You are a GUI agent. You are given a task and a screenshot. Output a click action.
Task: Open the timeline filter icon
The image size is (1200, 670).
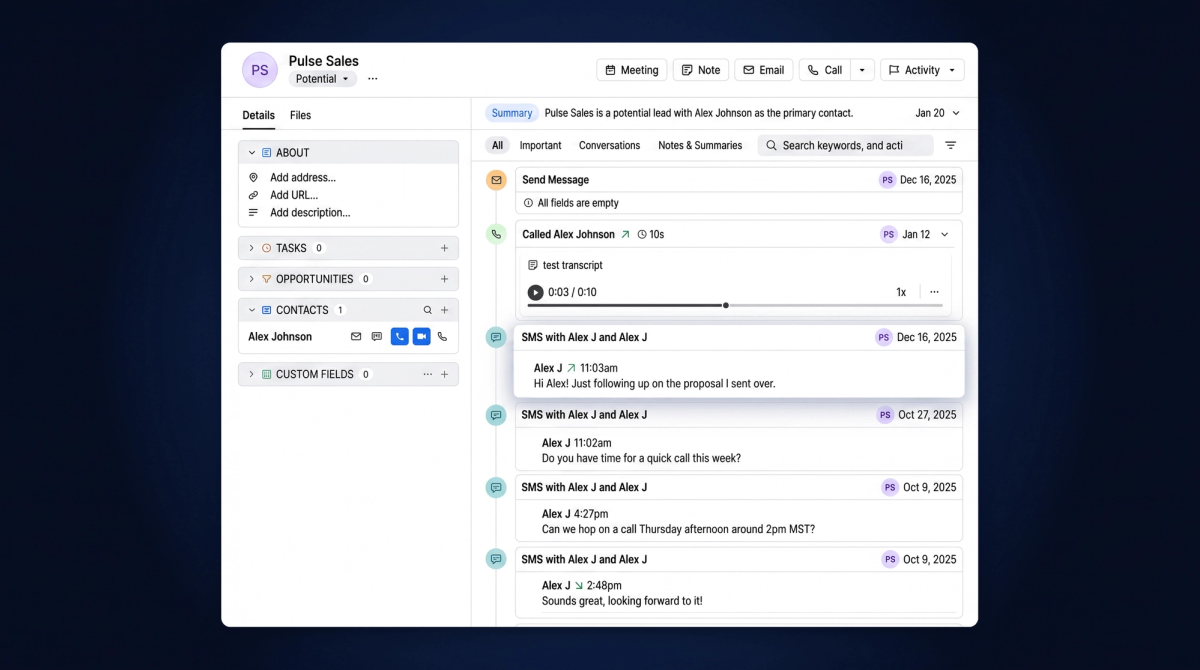point(951,145)
